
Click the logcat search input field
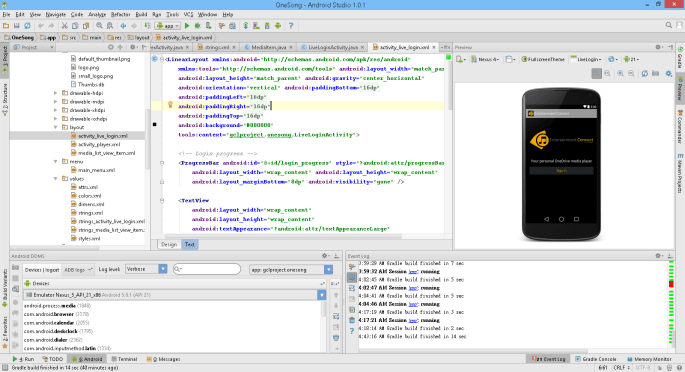pyautogui.click(x=207, y=269)
